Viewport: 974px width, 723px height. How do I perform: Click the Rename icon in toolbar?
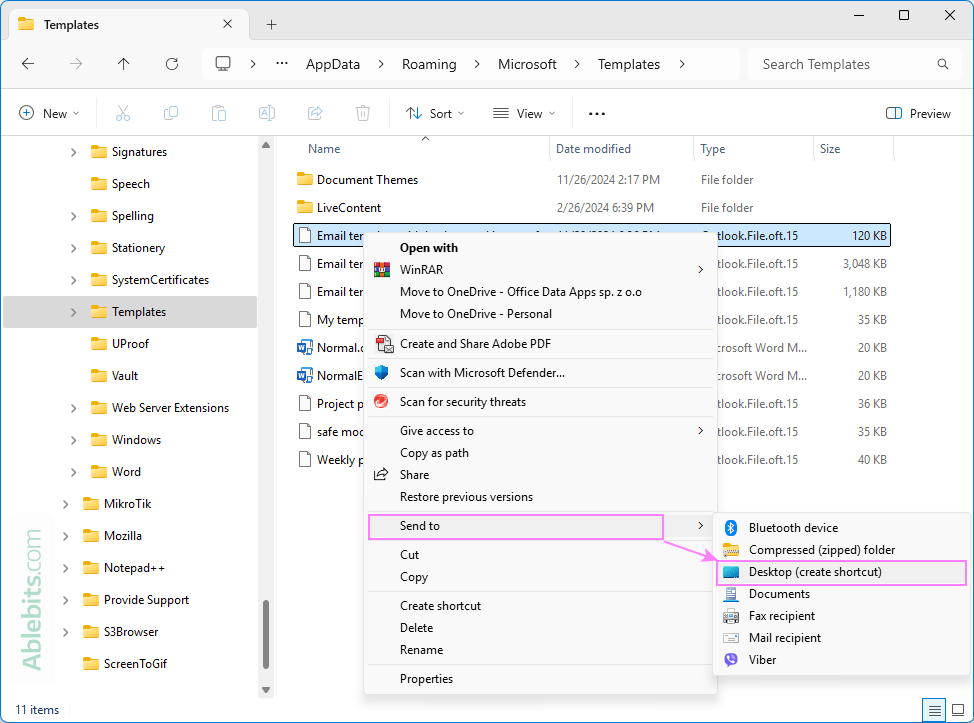(x=267, y=114)
